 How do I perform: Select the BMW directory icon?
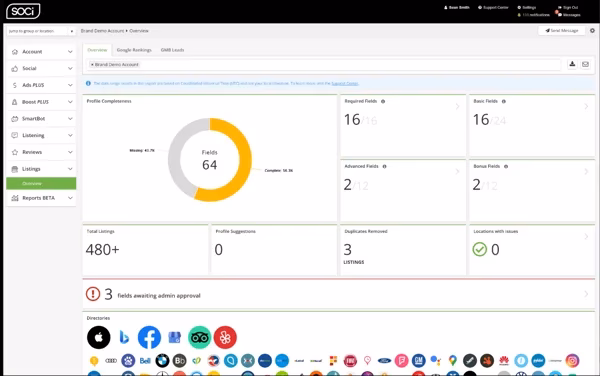(x=162, y=360)
